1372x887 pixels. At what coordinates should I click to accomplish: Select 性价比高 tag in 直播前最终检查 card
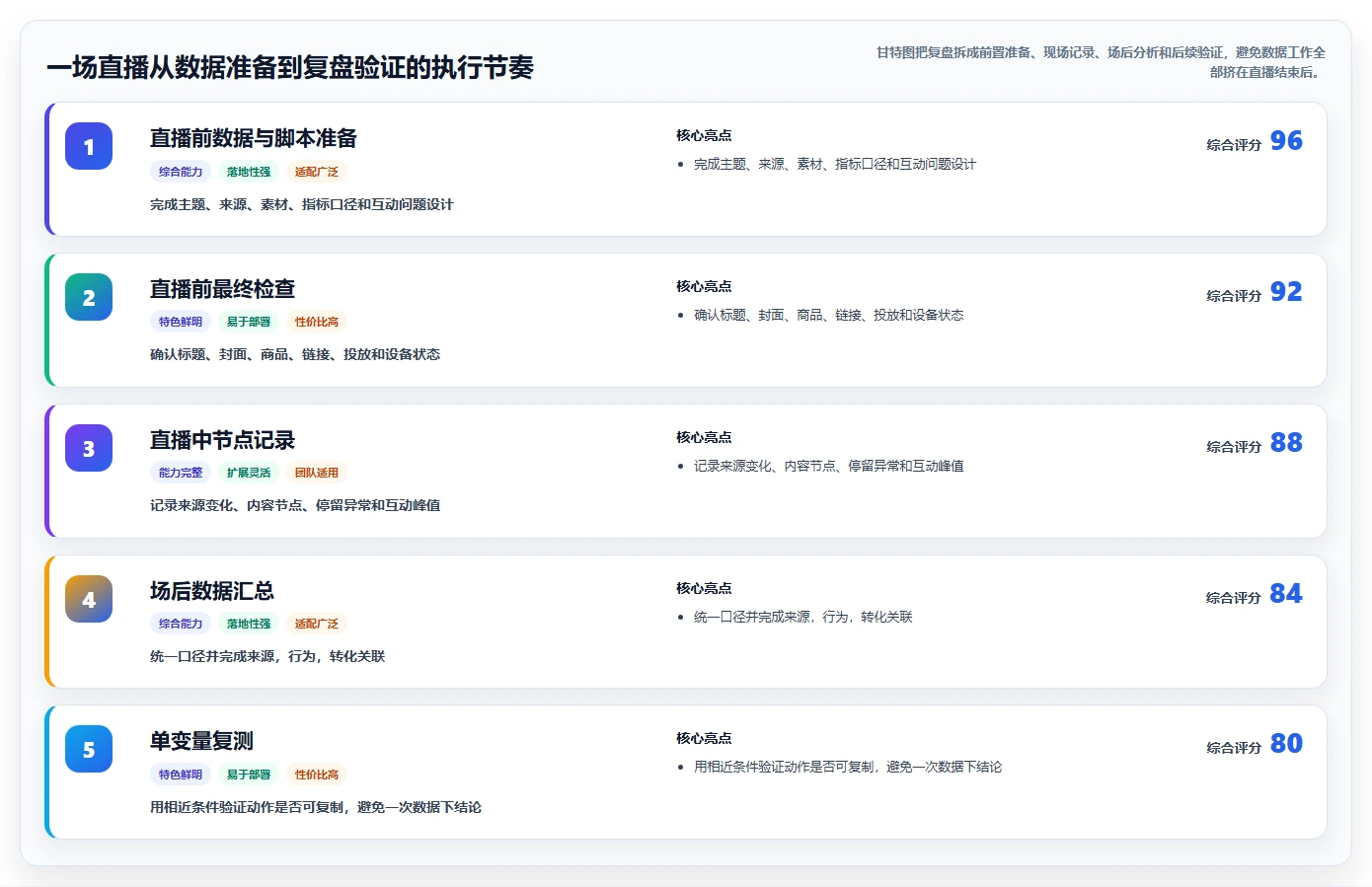317,322
